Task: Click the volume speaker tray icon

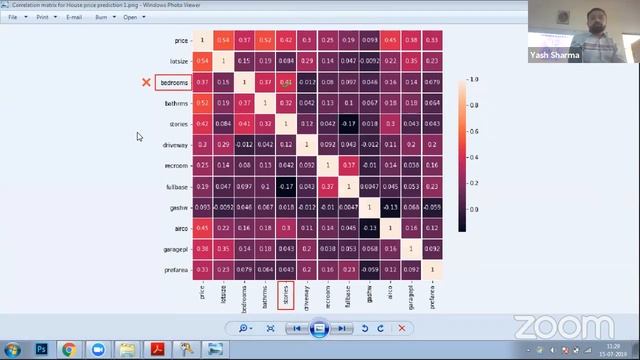Action: (552, 350)
